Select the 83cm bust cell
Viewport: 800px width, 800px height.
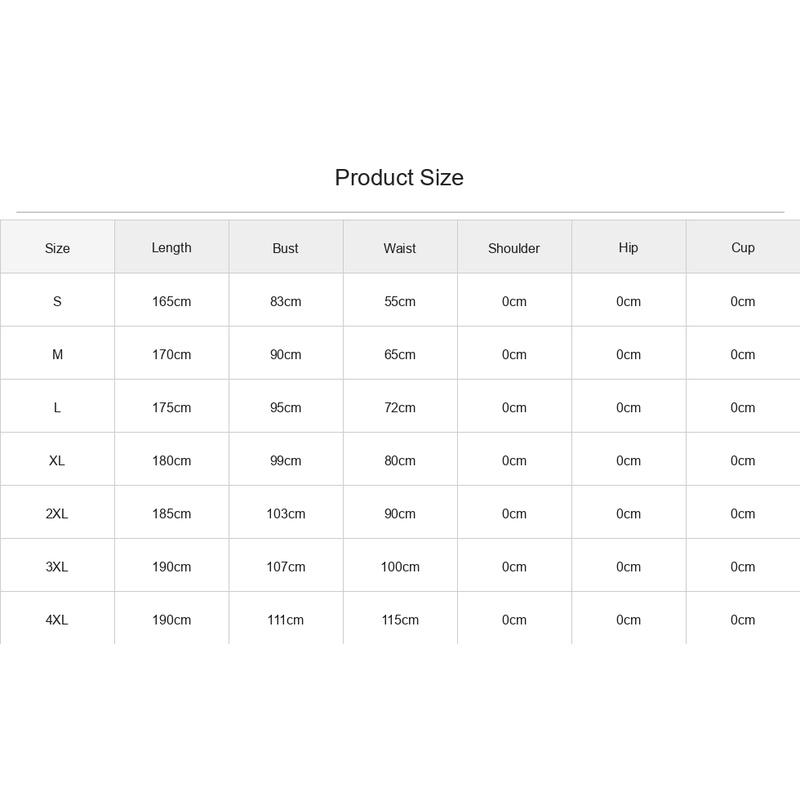coord(285,301)
